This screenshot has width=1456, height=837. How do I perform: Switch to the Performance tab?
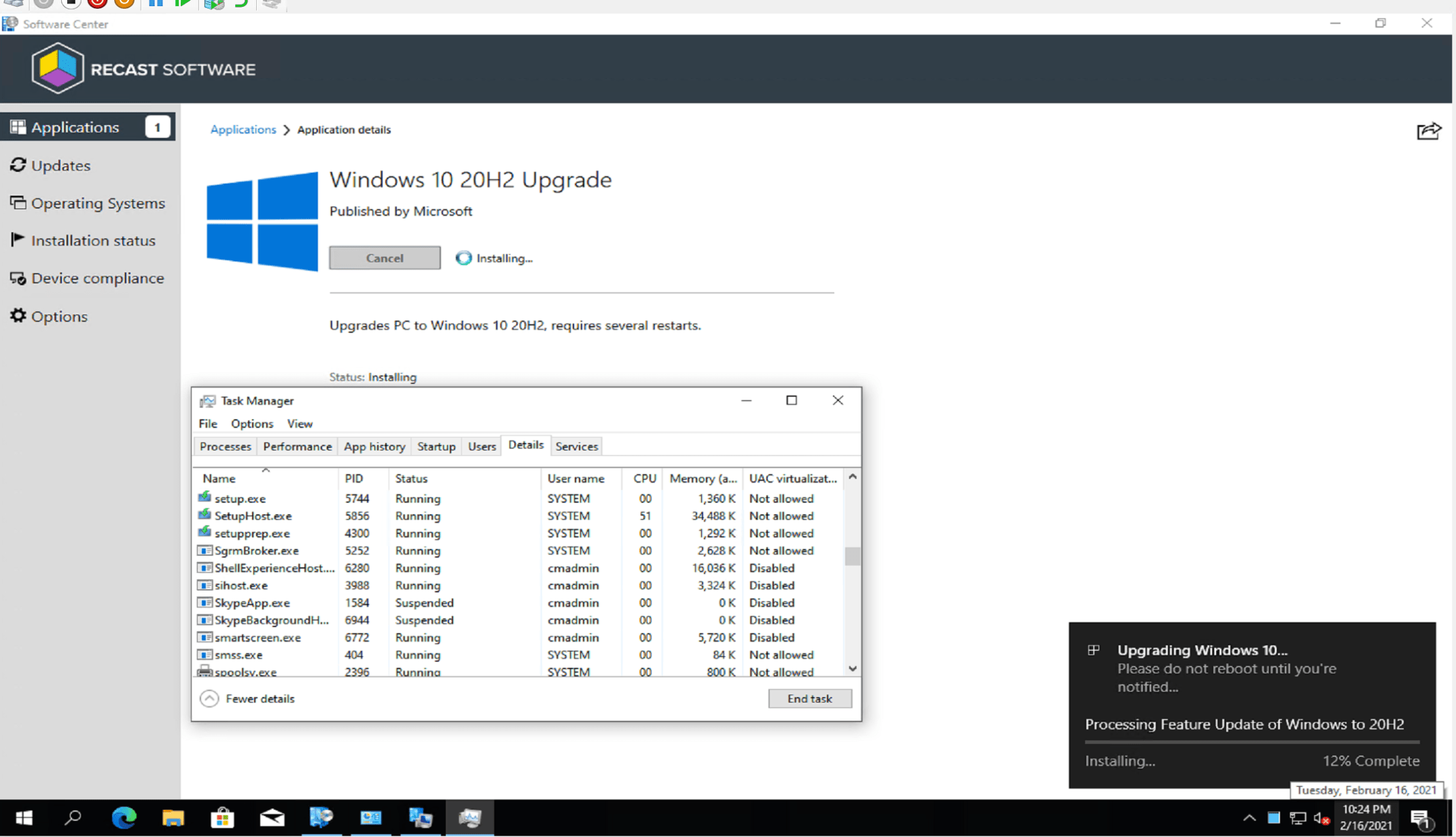click(297, 446)
